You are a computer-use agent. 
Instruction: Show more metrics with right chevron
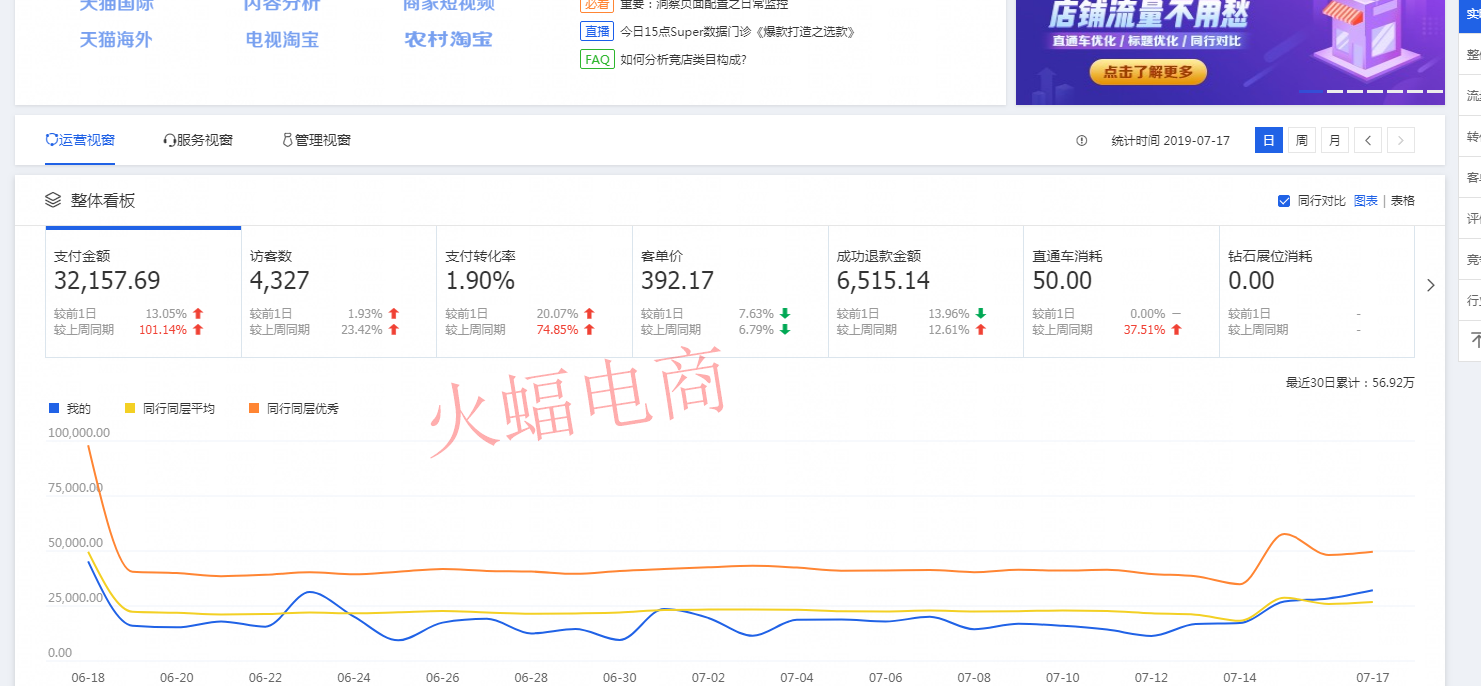pos(1430,285)
